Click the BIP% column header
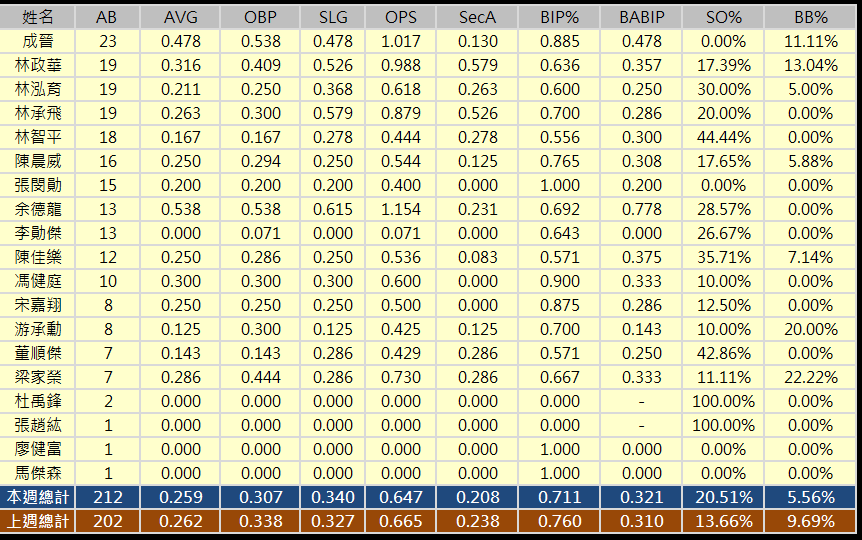Viewport: 862px width, 540px height. 560,17
